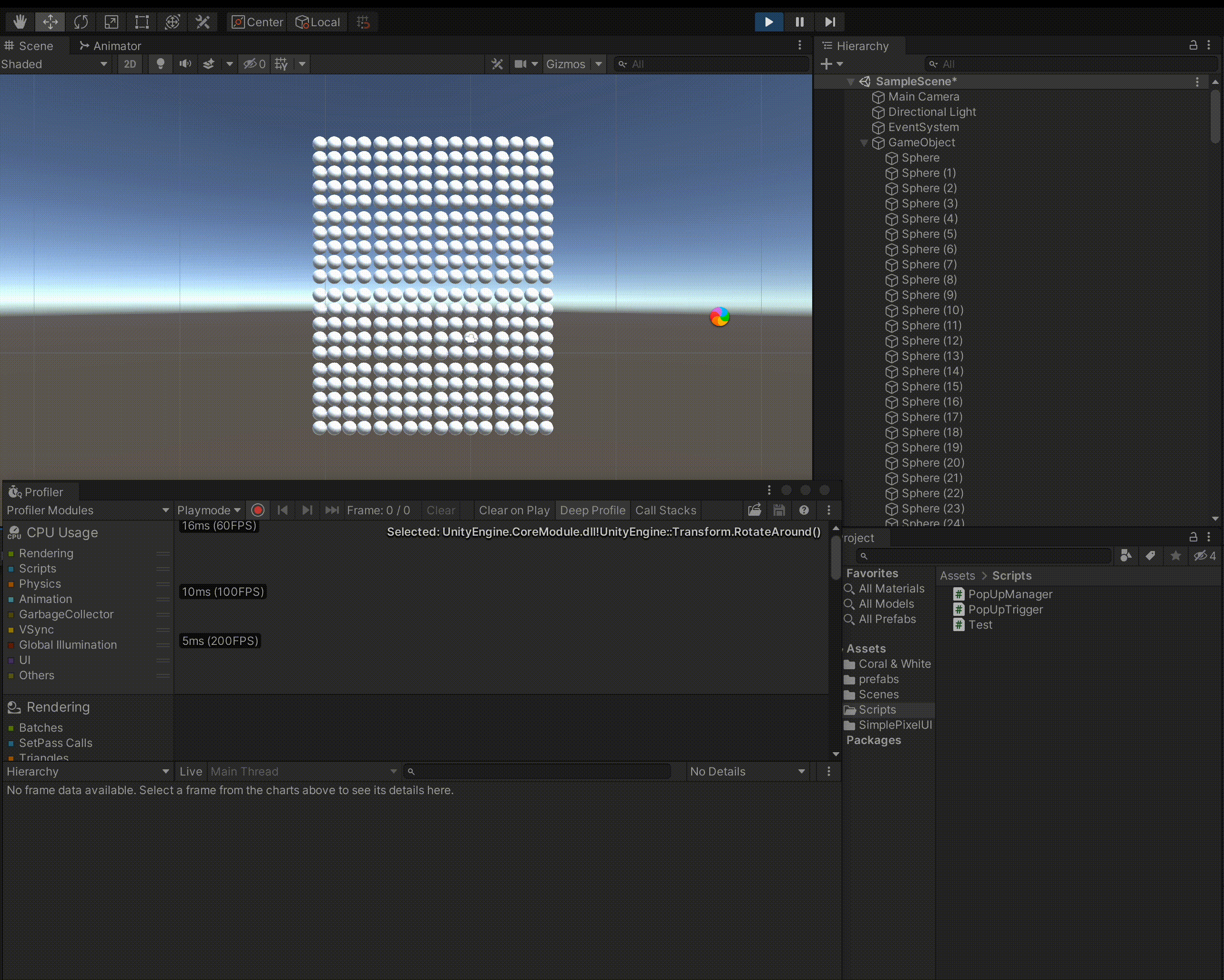Toggle Profiler record button
Screen dimensions: 1224x980
click(x=258, y=510)
